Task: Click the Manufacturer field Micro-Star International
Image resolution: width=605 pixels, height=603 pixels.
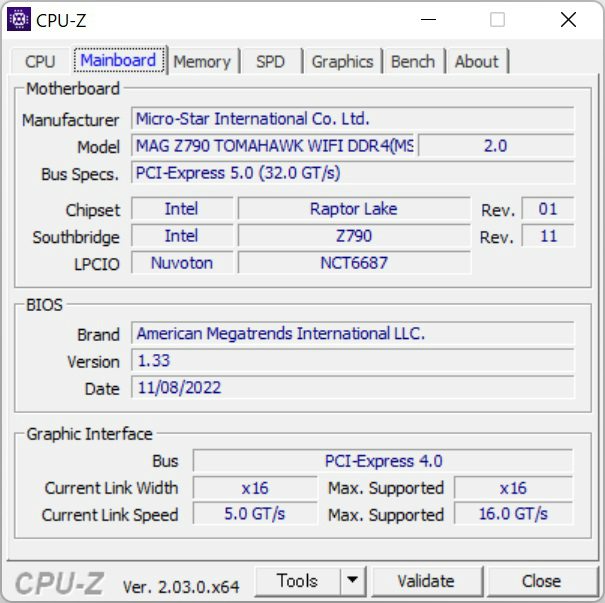Action: click(x=353, y=119)
